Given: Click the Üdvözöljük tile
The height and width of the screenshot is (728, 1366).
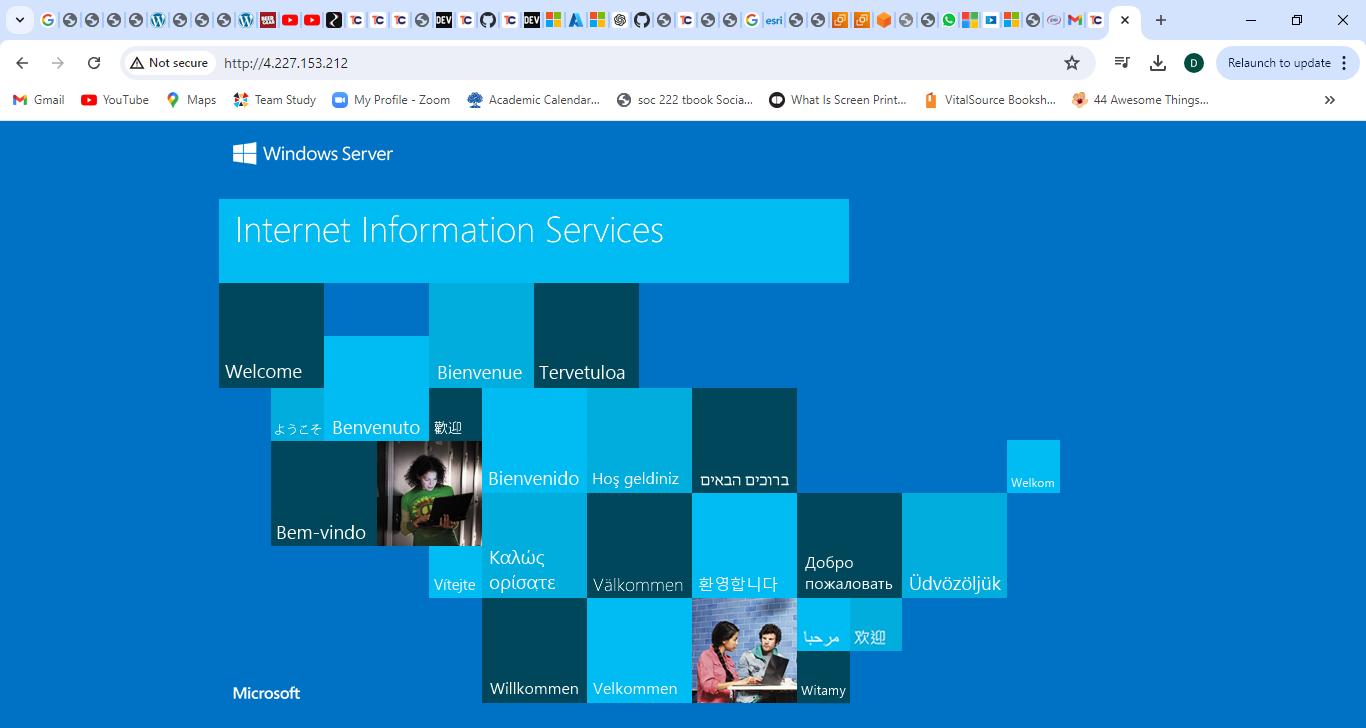Looking at the screenshot, I should click(x=954, y=545).
